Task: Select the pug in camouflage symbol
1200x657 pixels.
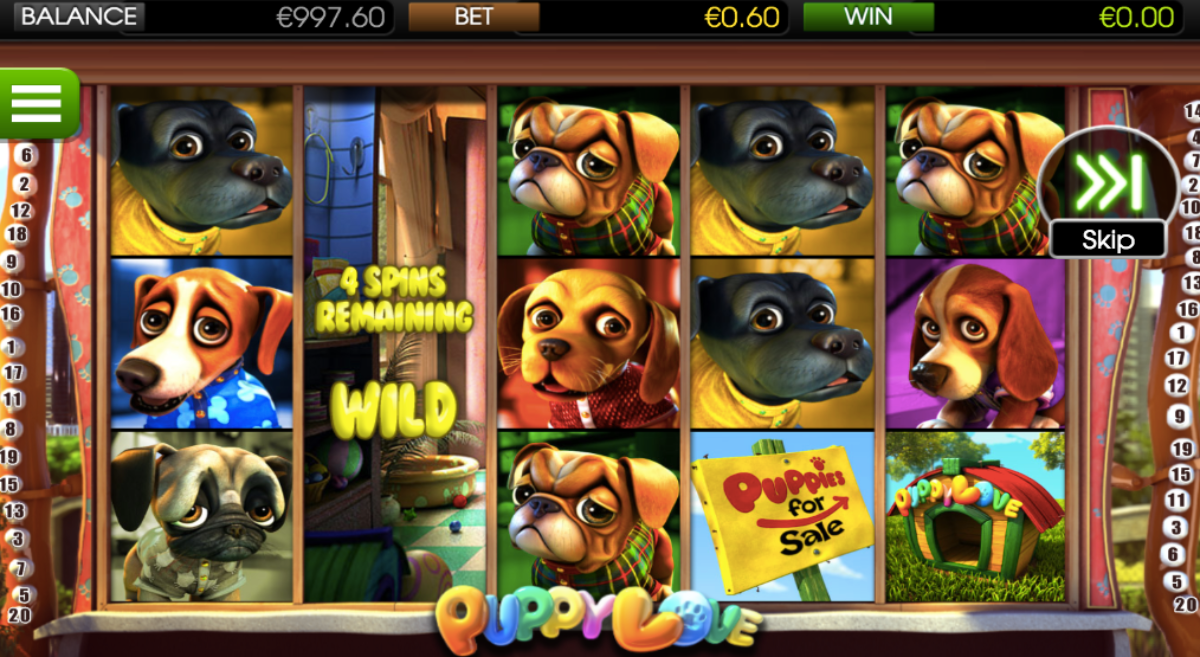Action: pos(202,516)
